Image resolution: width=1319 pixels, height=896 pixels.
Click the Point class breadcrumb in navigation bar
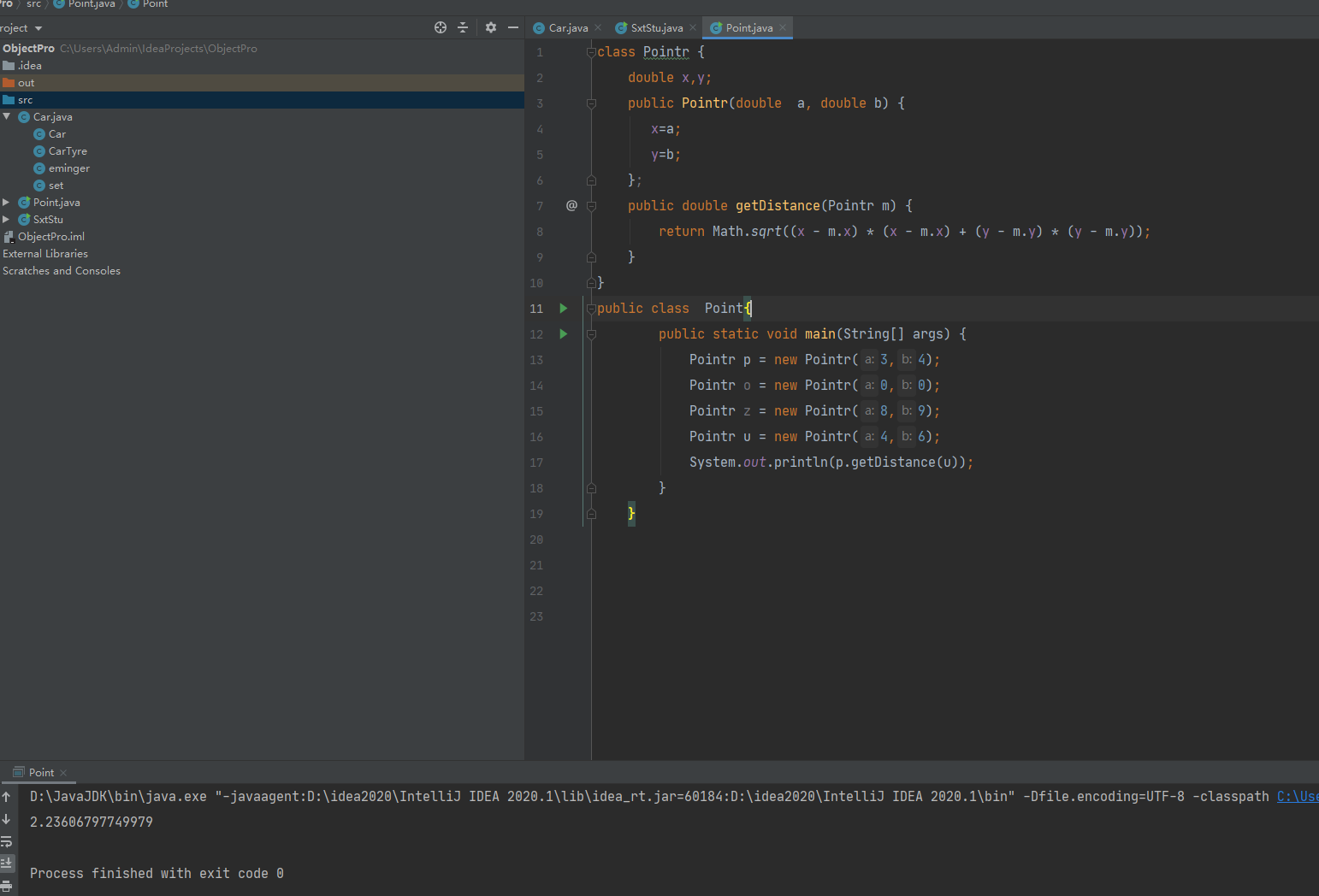pos(148,4)
